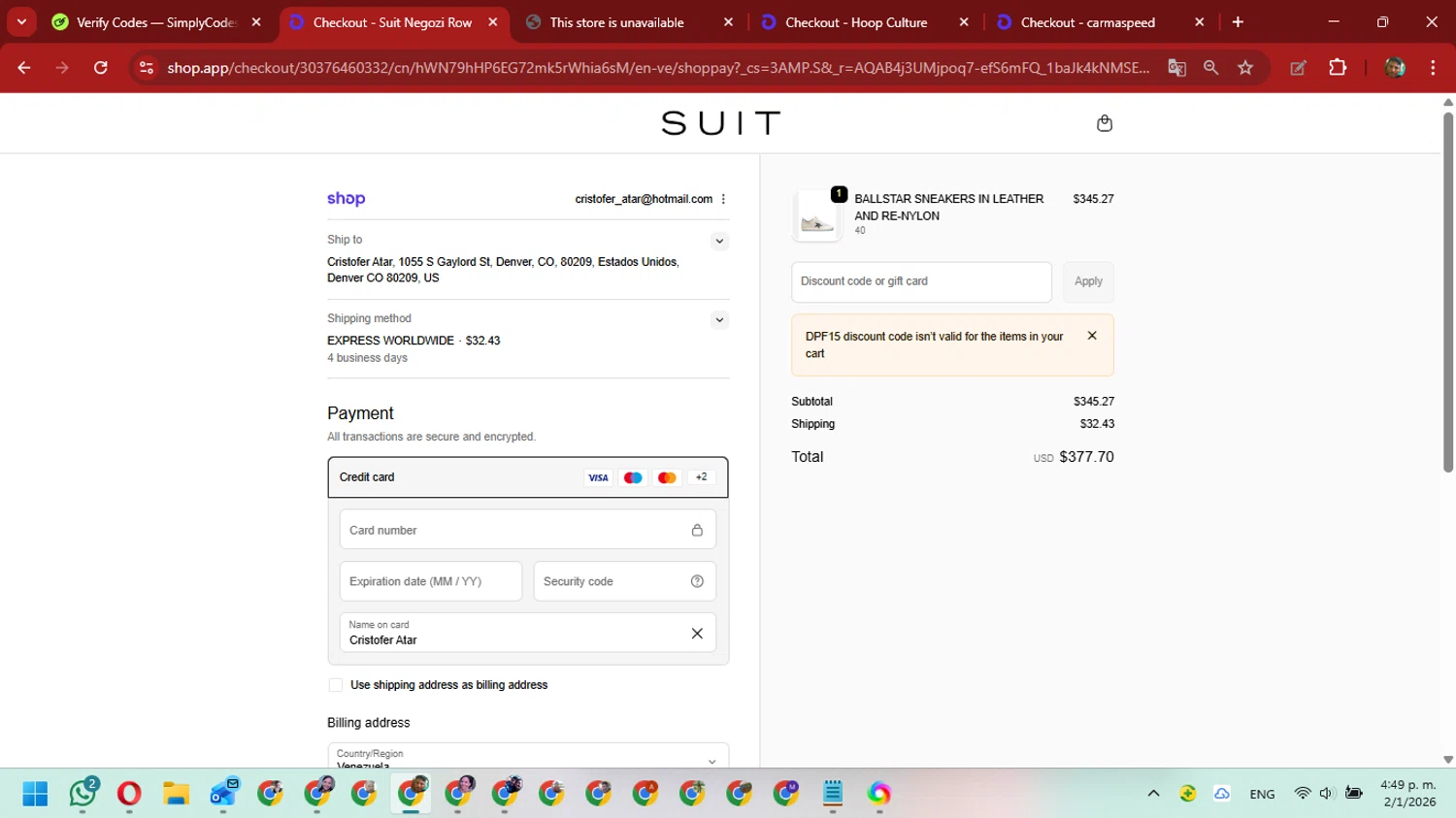Viewport: 1456px width, 818px height.
Task: Focus the Expiration date field
Action: click(x=431, y=581)
